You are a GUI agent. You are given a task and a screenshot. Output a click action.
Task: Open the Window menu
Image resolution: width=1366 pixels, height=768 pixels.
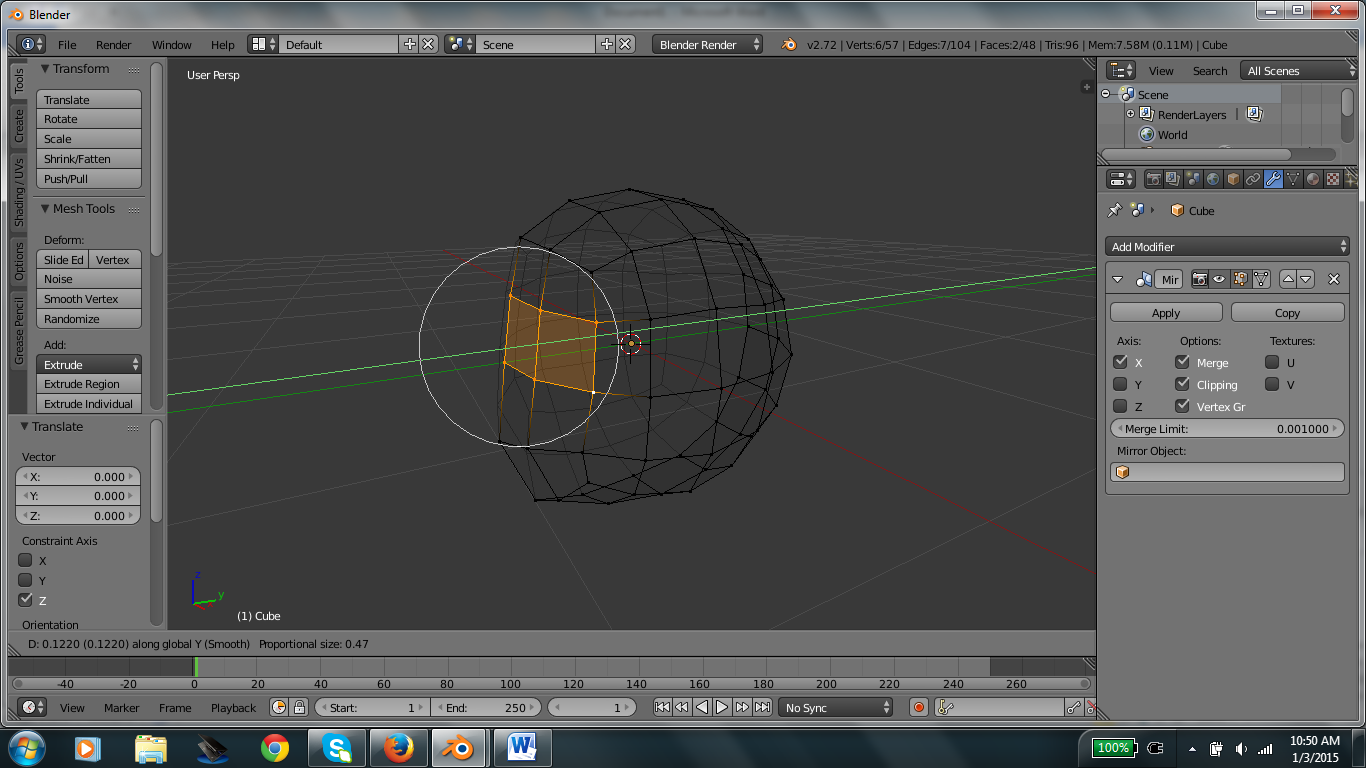point(172,44)
